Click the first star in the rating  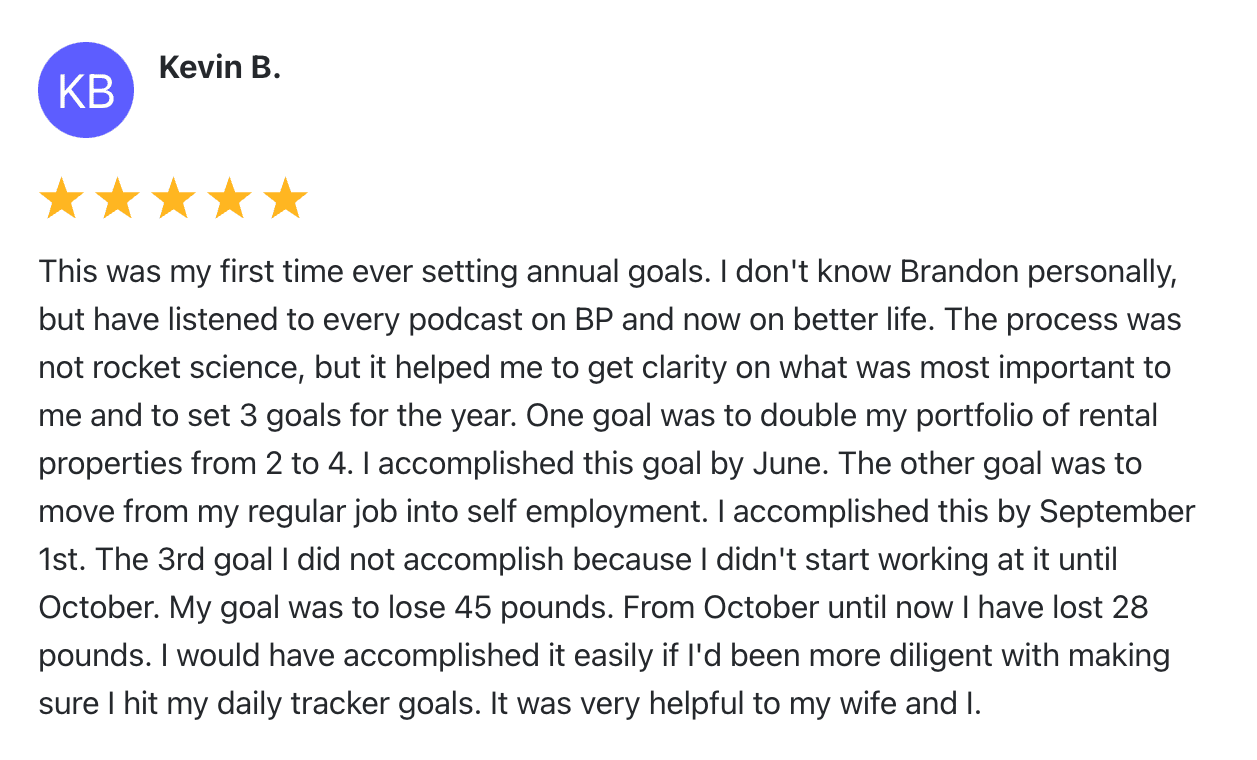click(61, 200)
